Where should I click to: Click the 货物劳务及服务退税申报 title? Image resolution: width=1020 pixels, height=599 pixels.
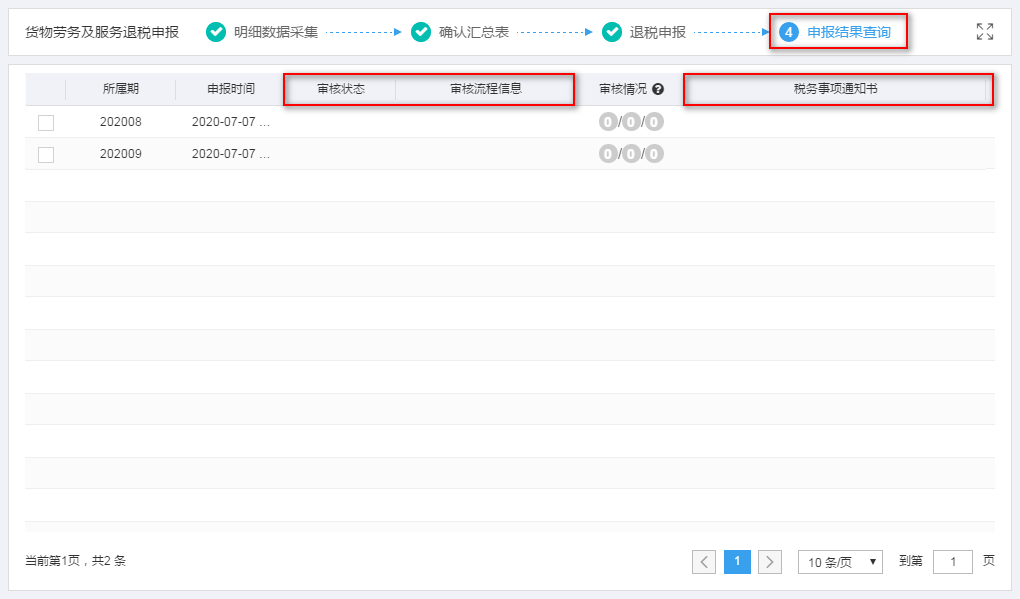[x=101, y=32]
